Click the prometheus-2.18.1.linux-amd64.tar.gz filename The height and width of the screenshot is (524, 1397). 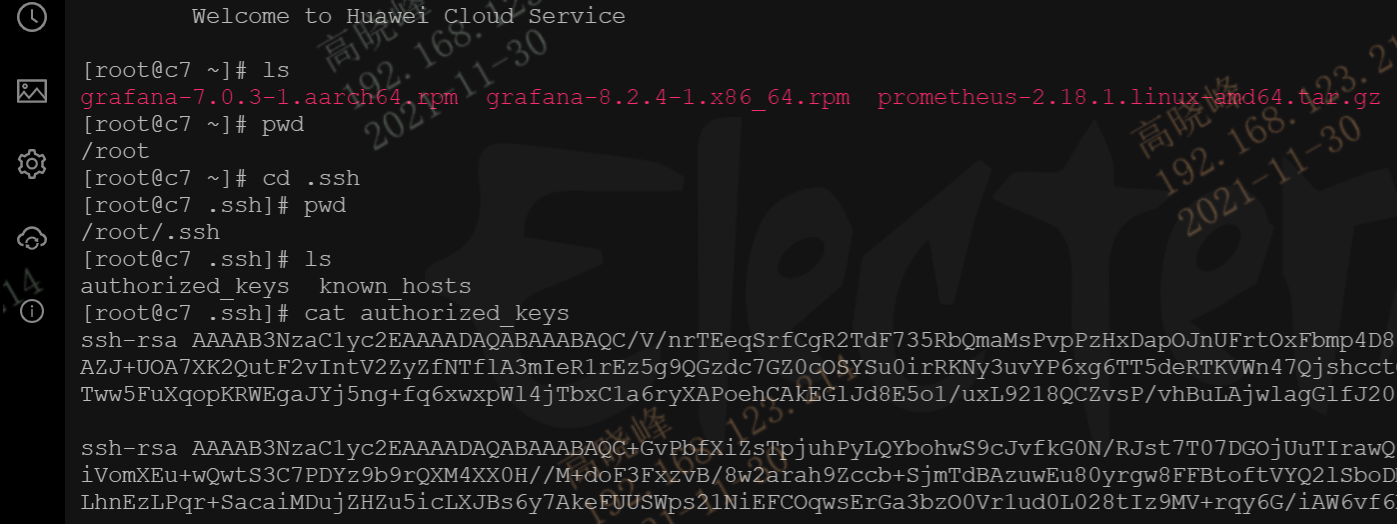[x=1129, y=98]
